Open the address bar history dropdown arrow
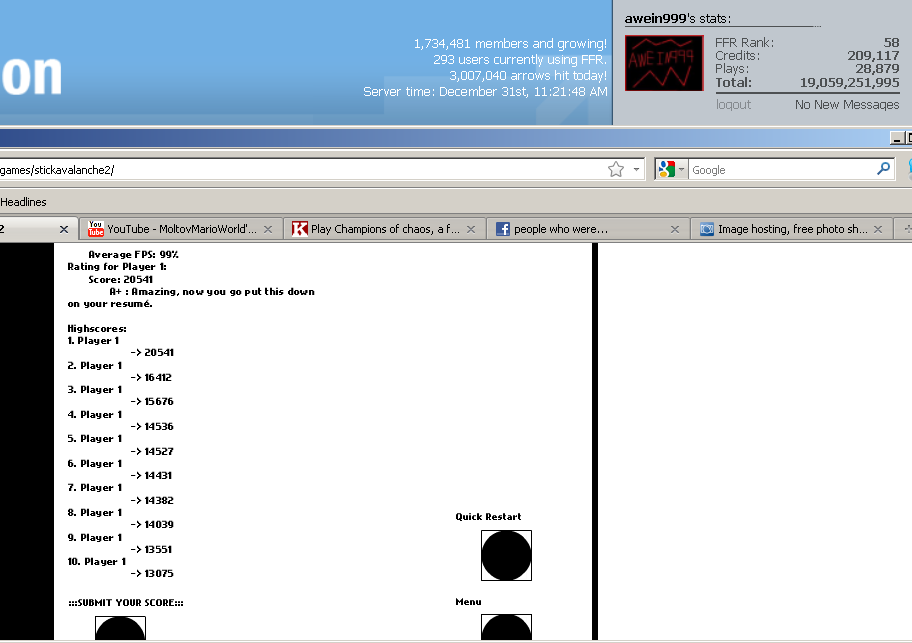Screen dimensions: 912x643 tap(637, 170)
